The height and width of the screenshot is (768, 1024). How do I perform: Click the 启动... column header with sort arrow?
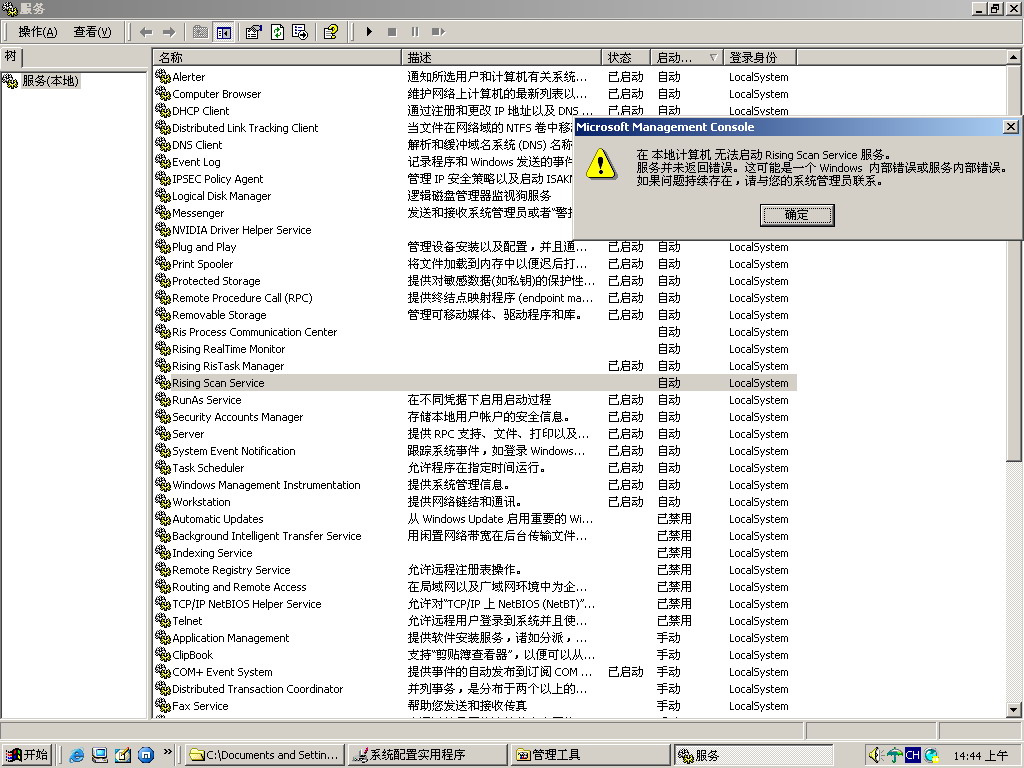point(686,57)
